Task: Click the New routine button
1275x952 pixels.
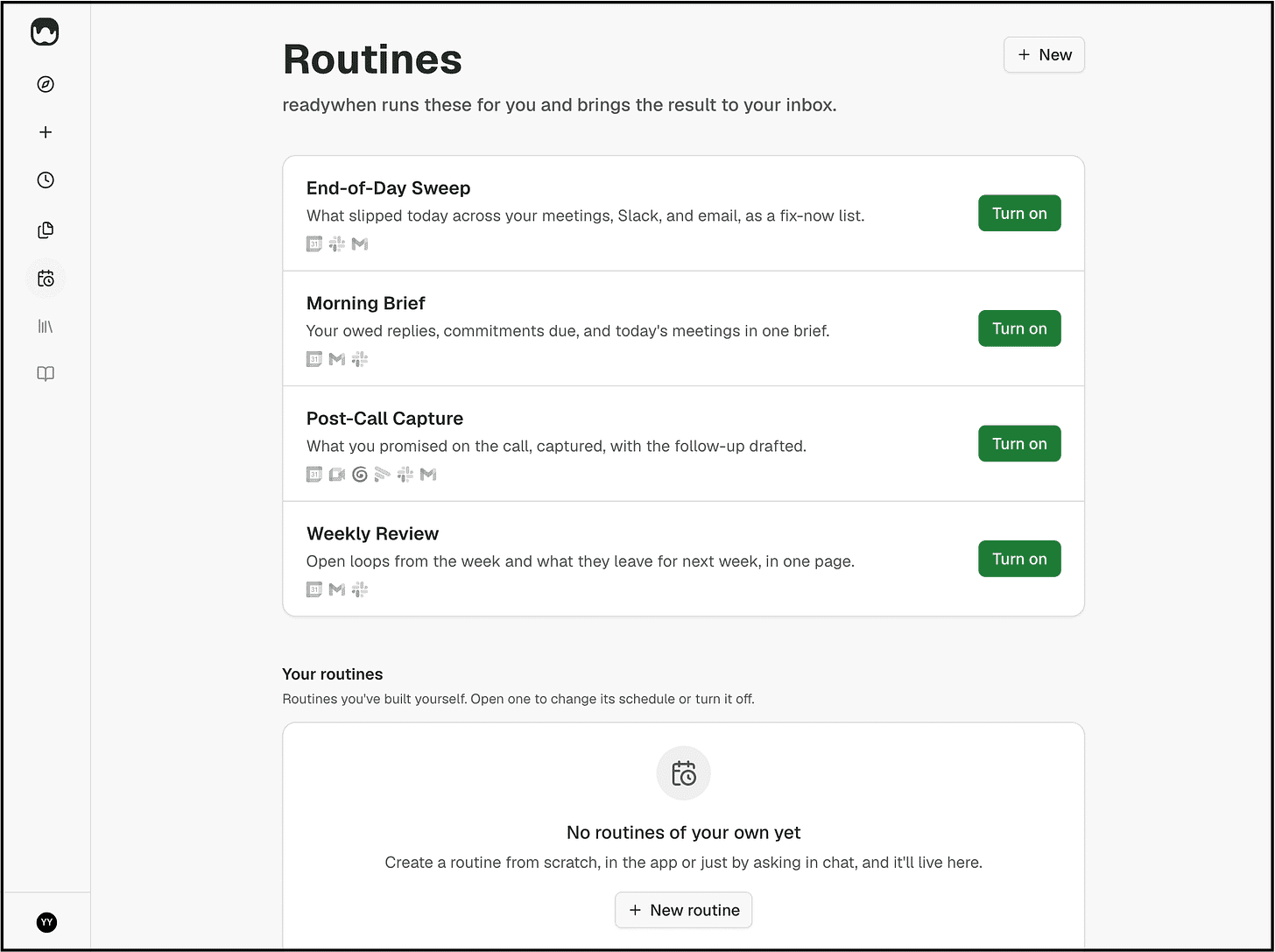Action: 683,910
